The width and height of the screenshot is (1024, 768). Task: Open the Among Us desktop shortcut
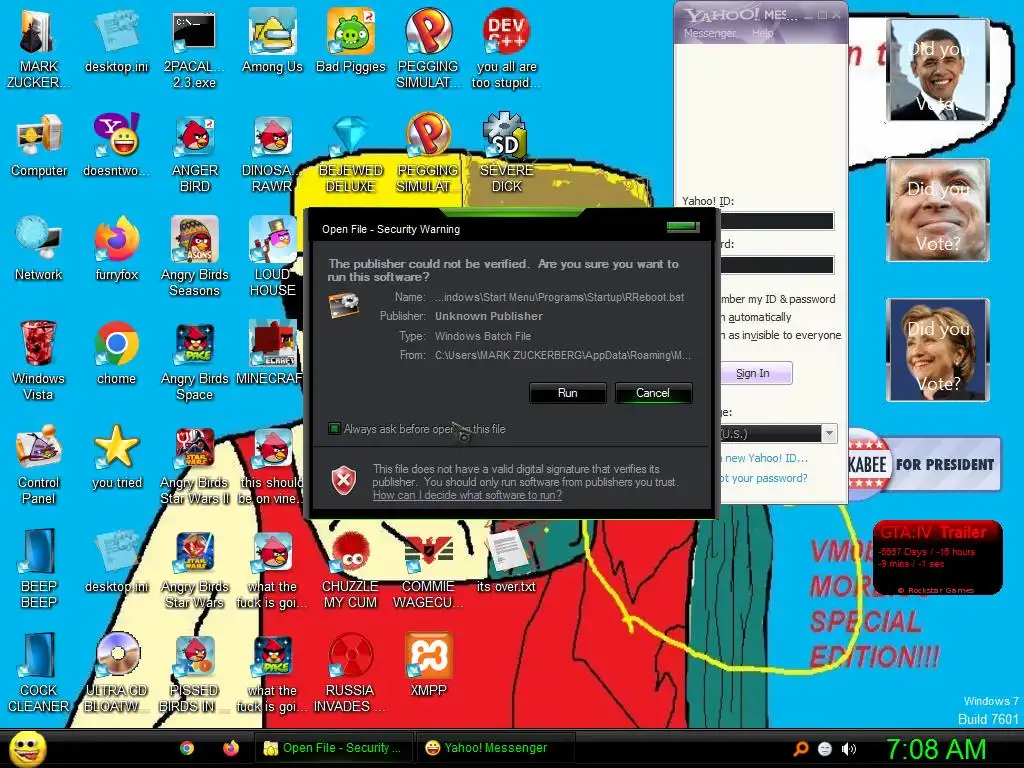[272, 42]
